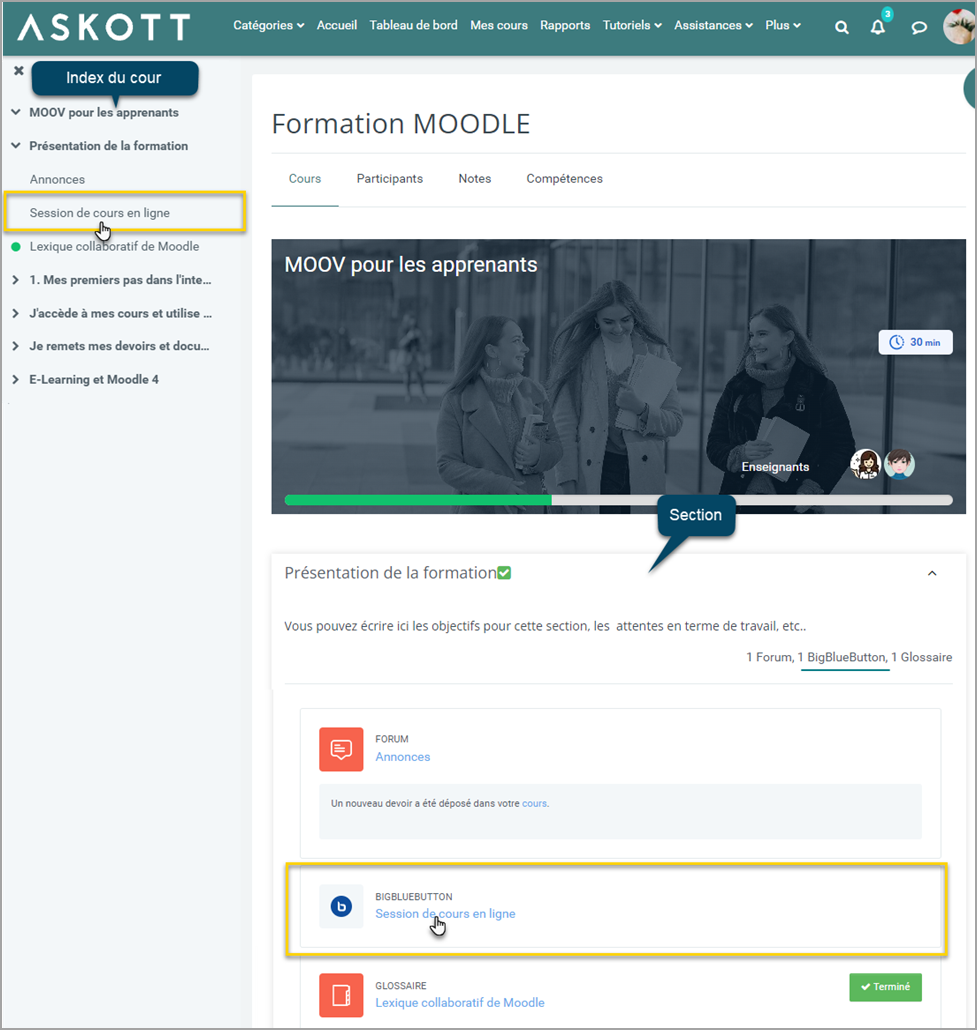Open Session de cours en ligne BigBlueButton link
The width and height of the screenshot is (977, 1030).
[x=445, y=914]
